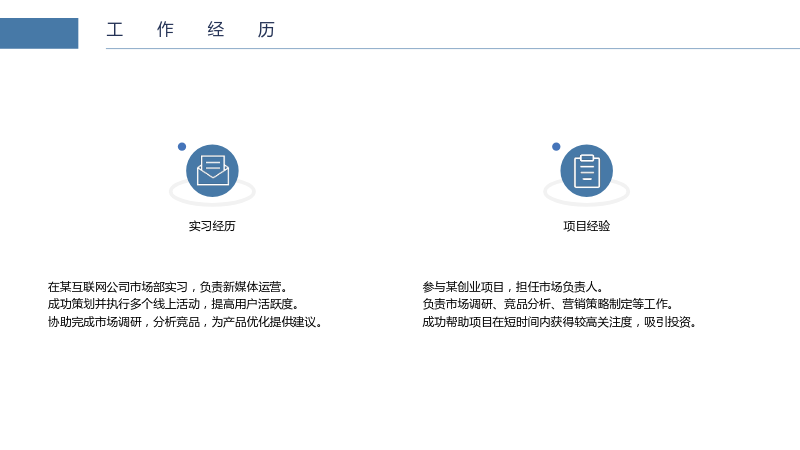
Task: Click the character 经 in the heading
Action: (216, 30)
